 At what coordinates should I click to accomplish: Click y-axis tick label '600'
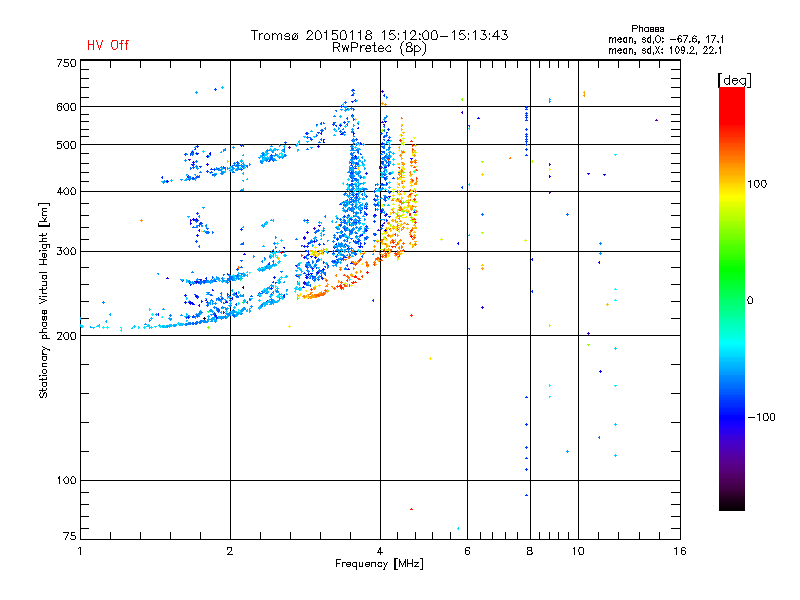click(x=66, y=107)
